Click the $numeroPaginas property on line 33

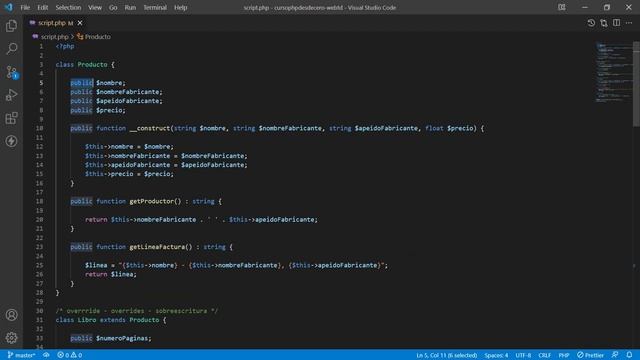click(x=123, y=338)
